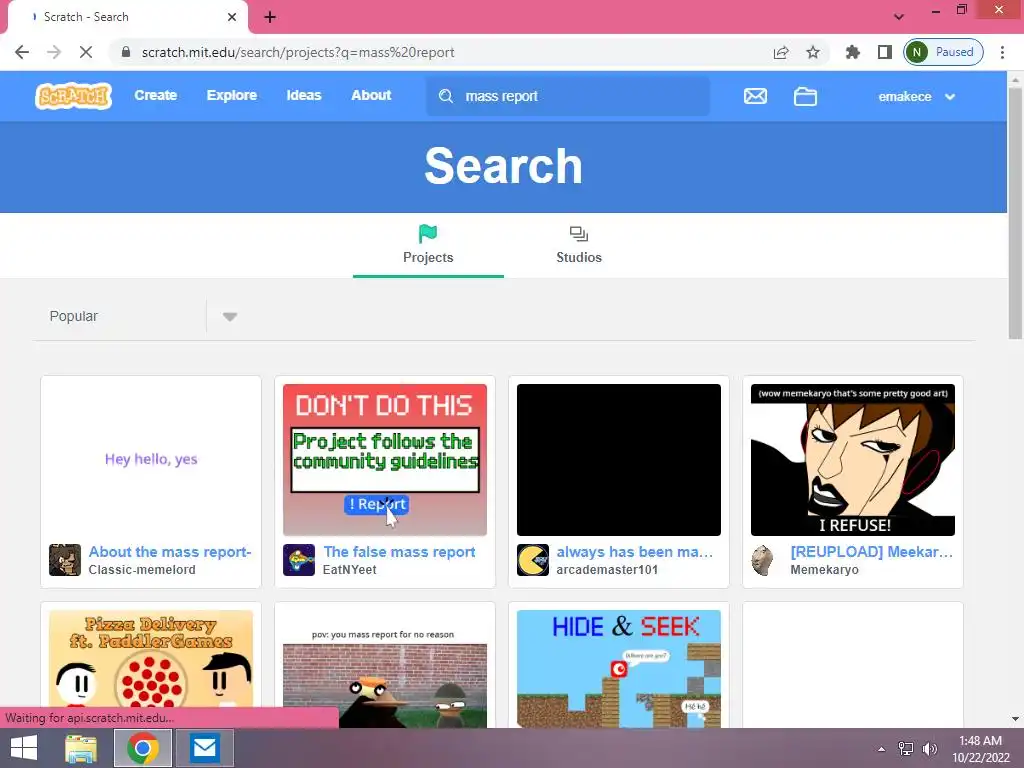Show hidden system tray icons
The width and height of the screenshot is (1024, 768).
[x=882, y=749]
